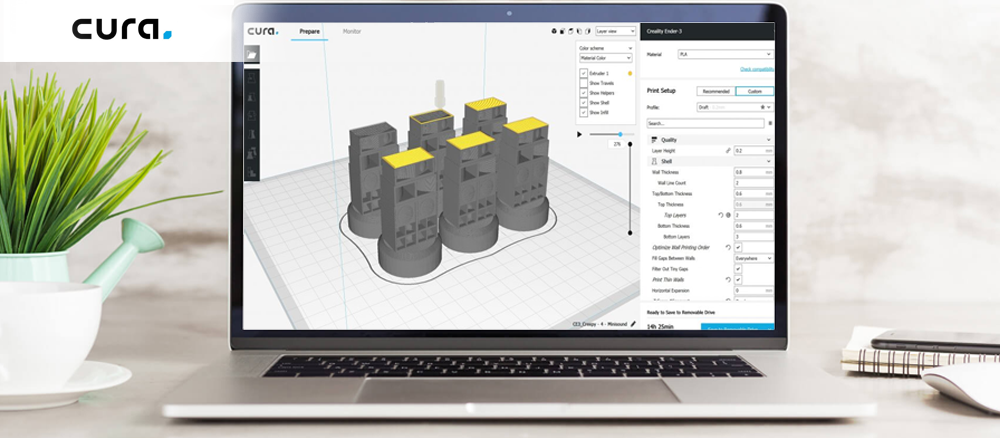This screenshot has height=438, width=1000.
Task: Click the Extruder 1 yellow color dot
Action: click(x=630, y=73)
